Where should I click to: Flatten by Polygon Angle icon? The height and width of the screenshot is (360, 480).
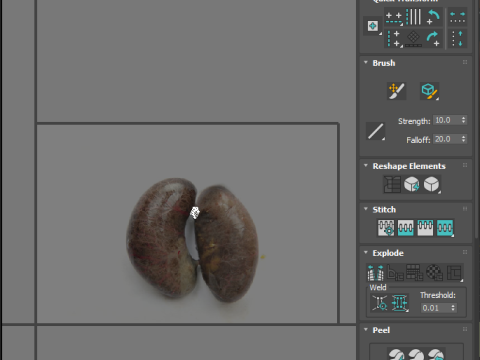[x=395, y=272]
